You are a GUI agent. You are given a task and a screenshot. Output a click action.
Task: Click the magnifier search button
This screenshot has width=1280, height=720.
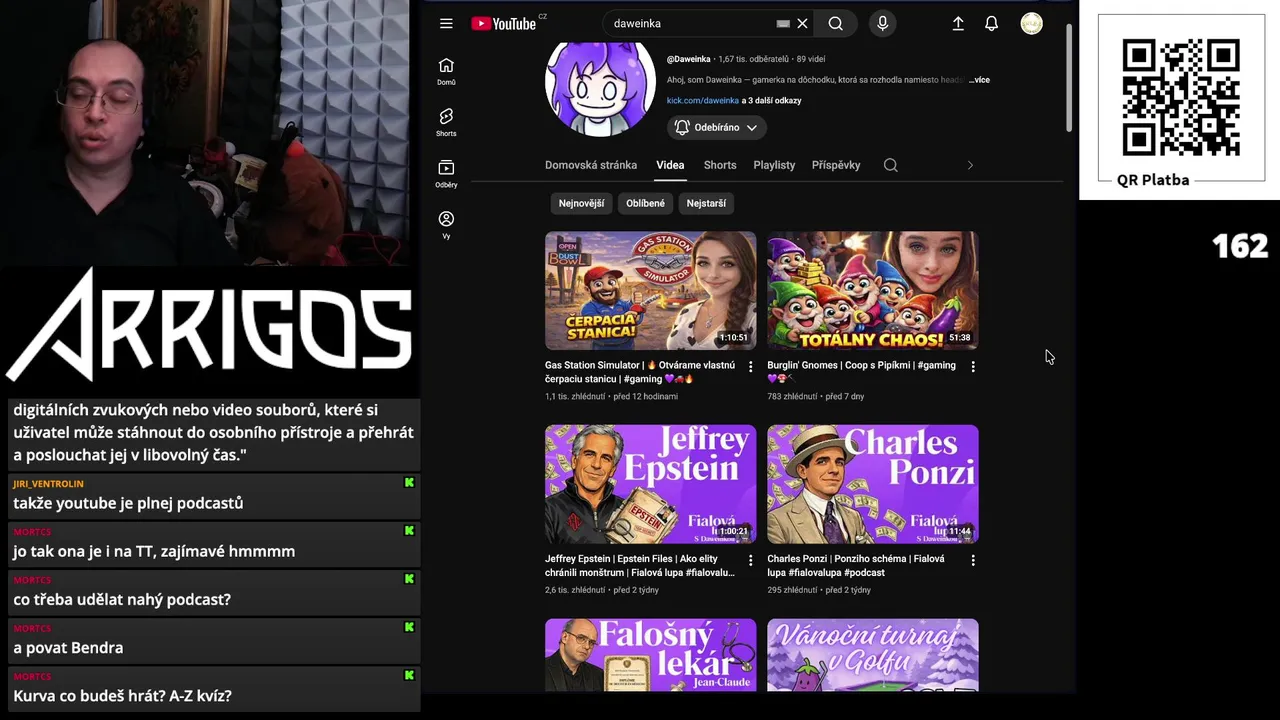(836, 24)
